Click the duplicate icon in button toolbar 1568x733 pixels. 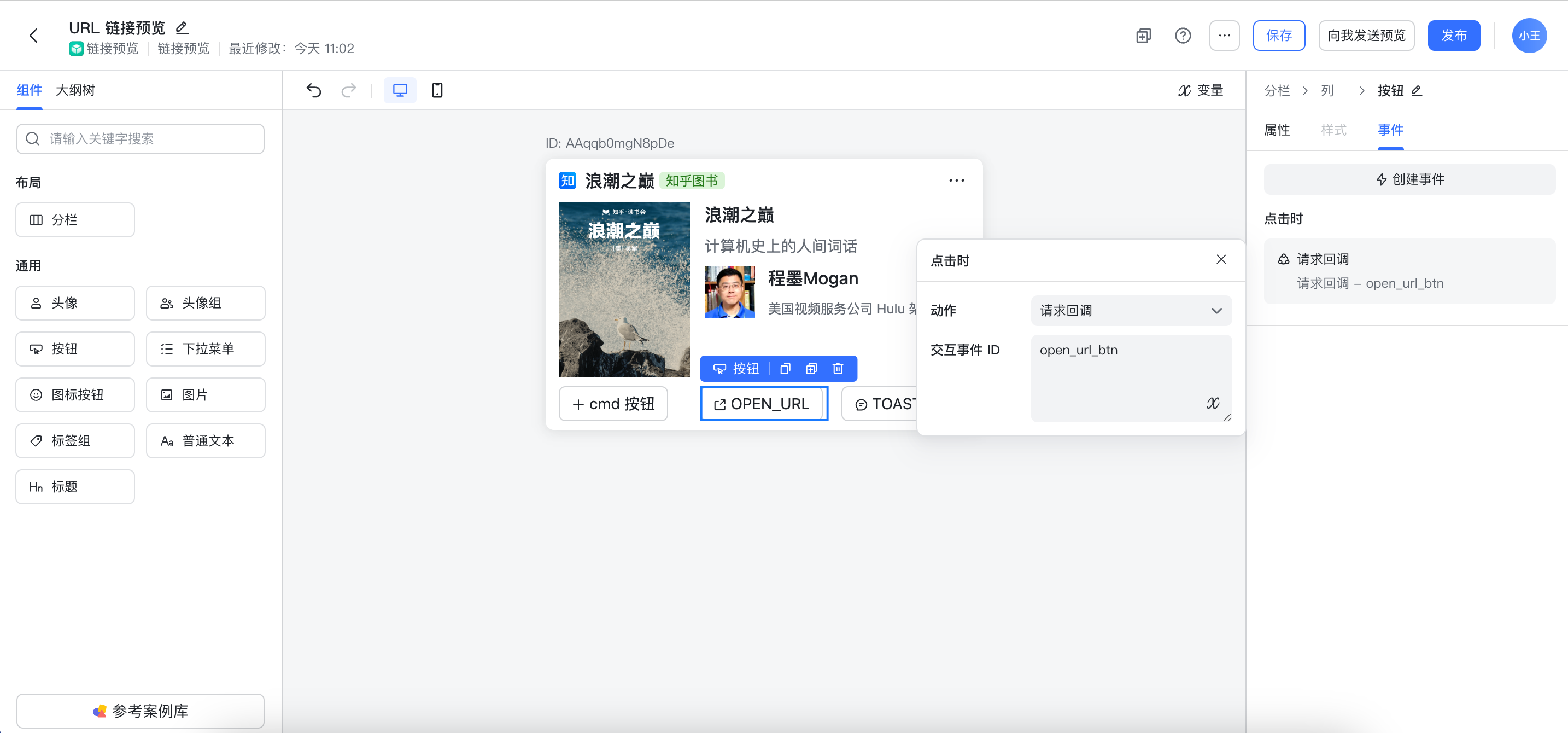pos(811,369)
